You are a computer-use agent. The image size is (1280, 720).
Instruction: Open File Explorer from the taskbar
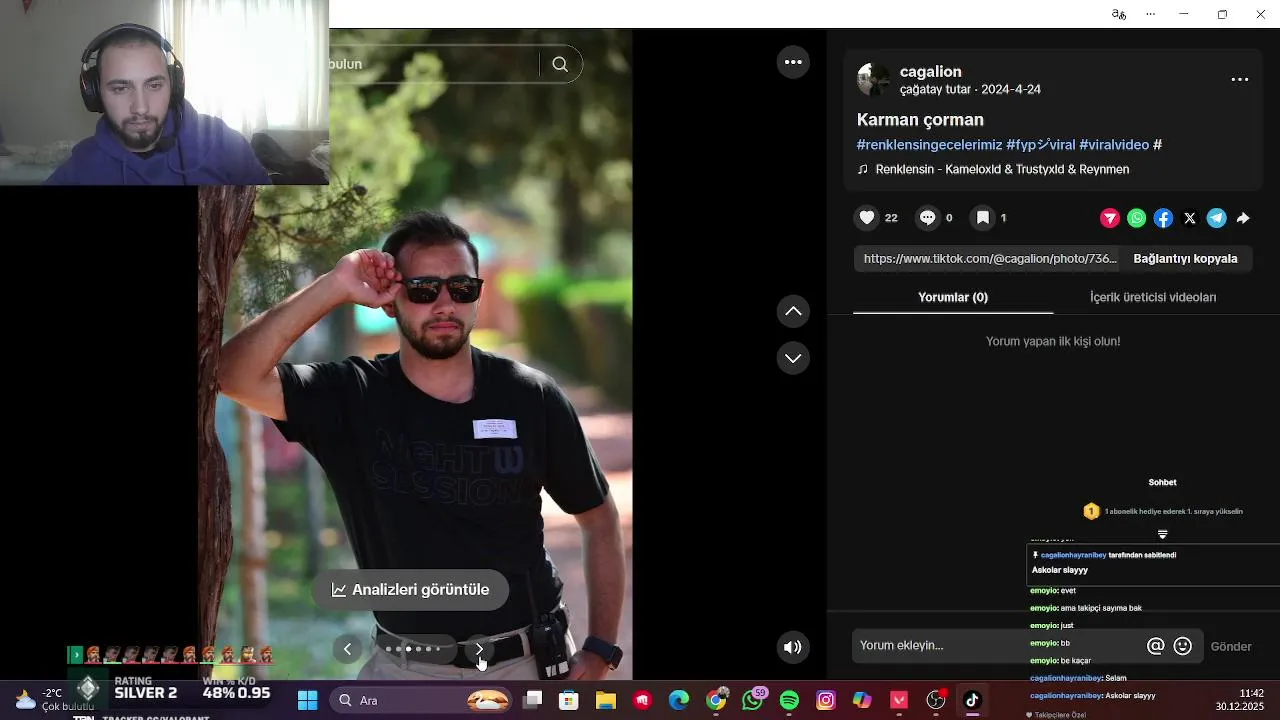click(606, 700)
